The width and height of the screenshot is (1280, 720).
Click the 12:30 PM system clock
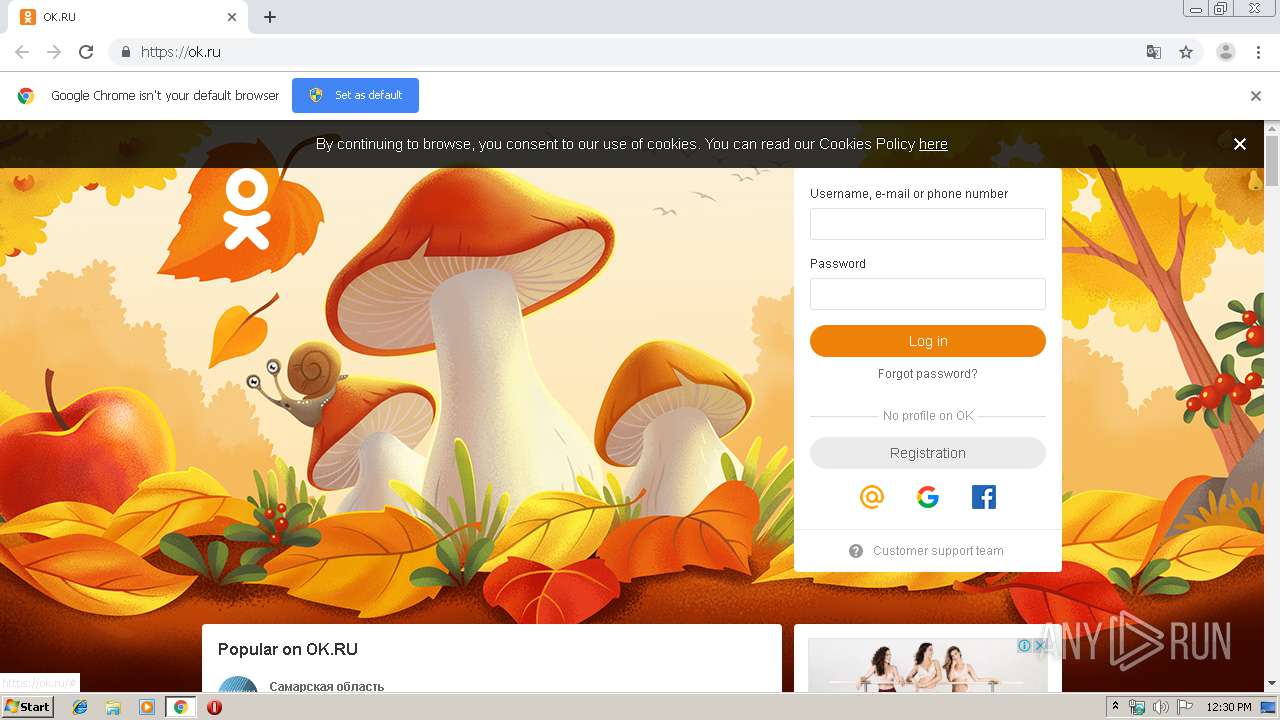tap(1229, 707)
